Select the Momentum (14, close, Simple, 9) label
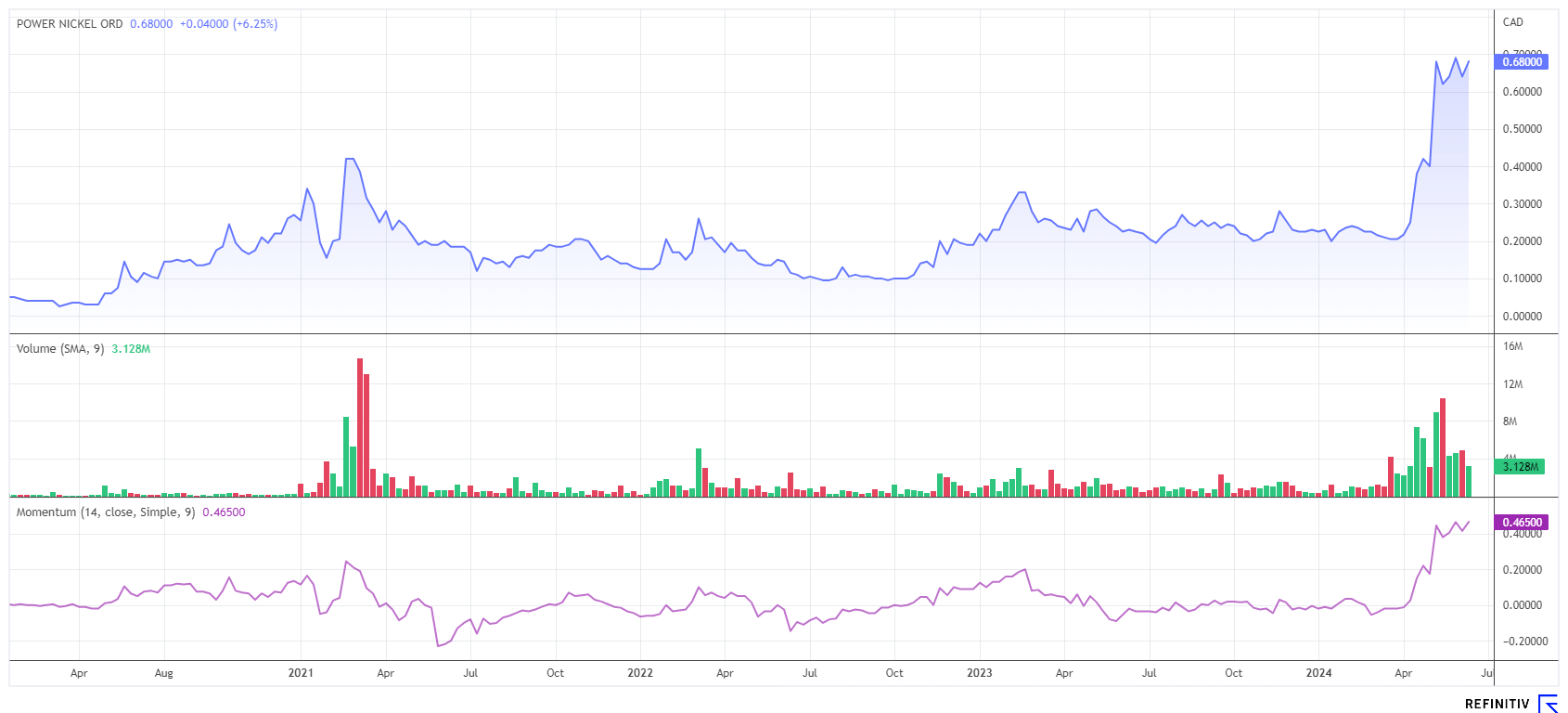Image resolution: width=1568 pixels, height=713 pixels. (105, 512)
